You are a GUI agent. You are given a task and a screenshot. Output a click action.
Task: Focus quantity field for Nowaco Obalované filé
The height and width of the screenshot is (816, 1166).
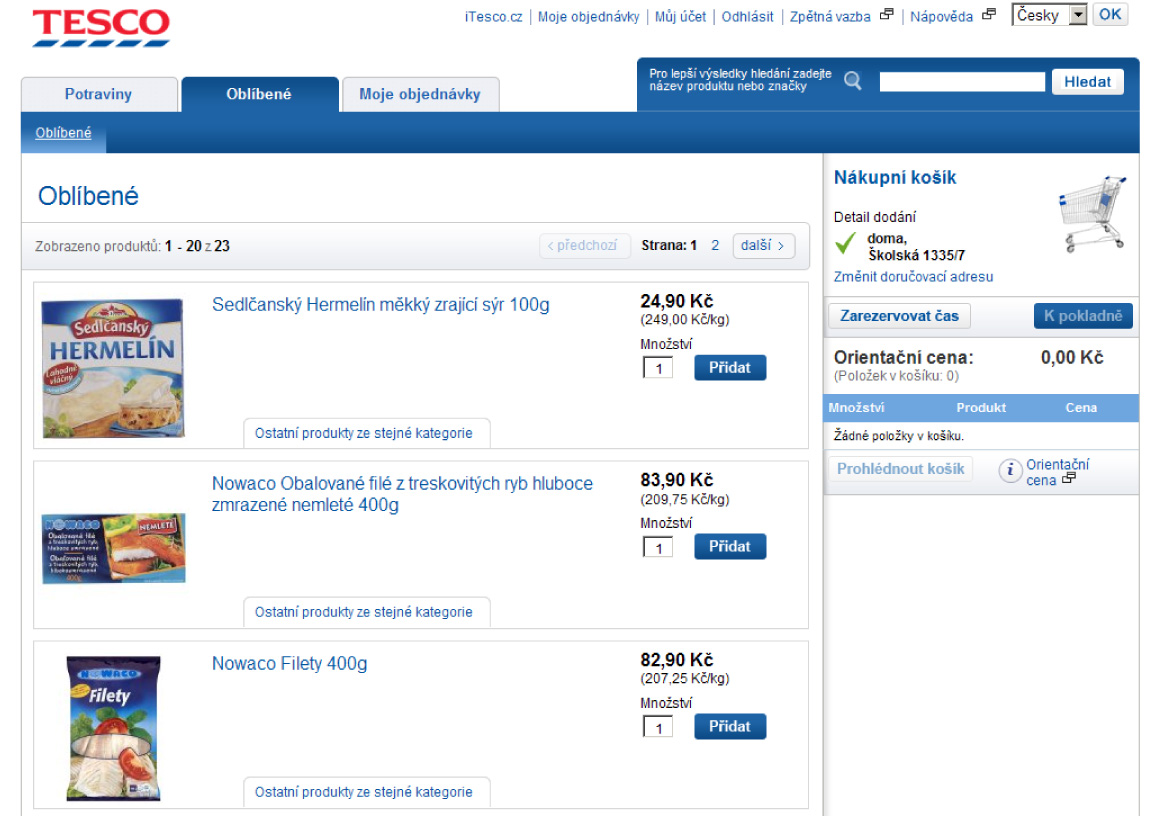tap(657, 548)
